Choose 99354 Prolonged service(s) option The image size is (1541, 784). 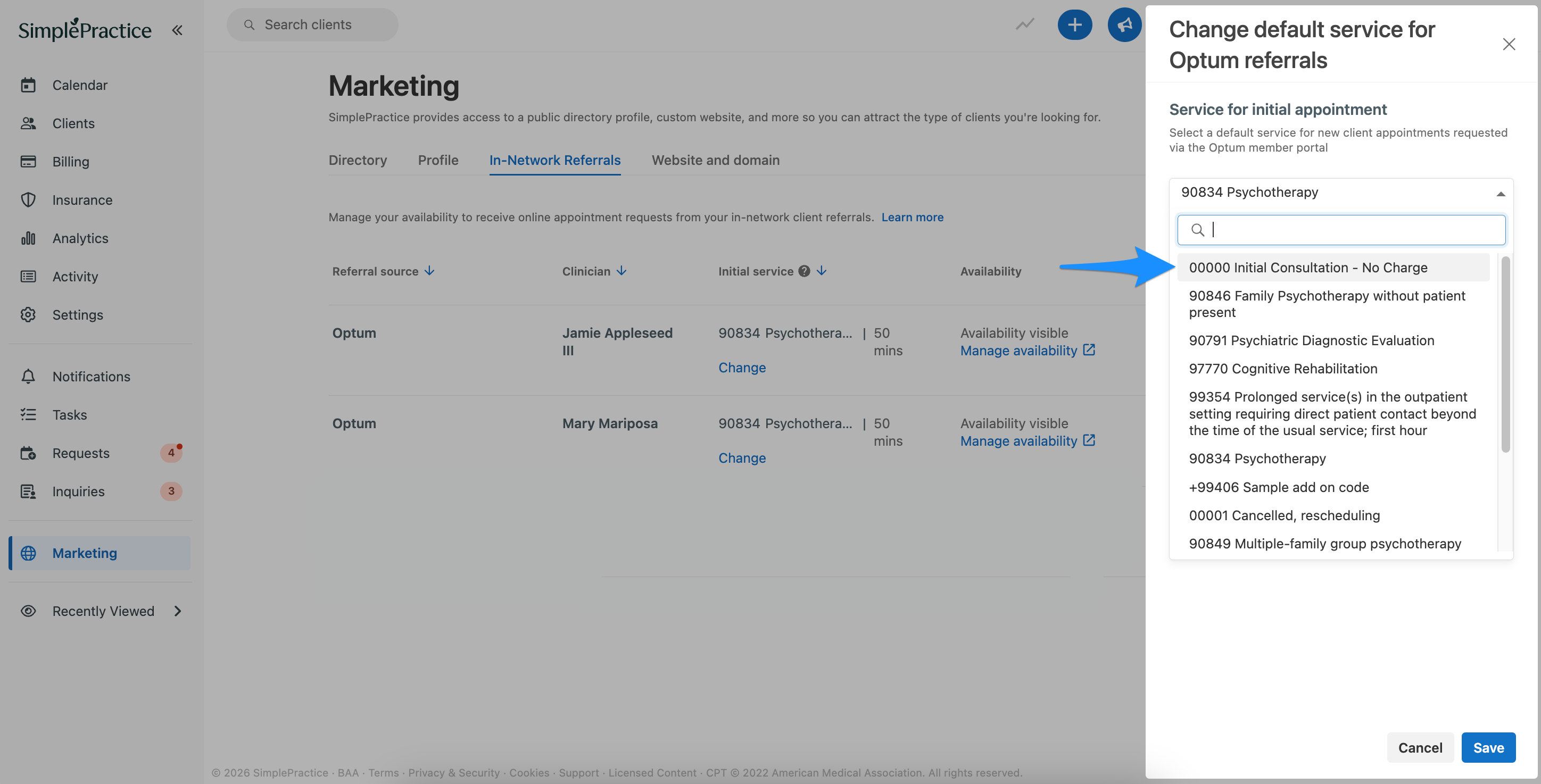(1333, 413)
